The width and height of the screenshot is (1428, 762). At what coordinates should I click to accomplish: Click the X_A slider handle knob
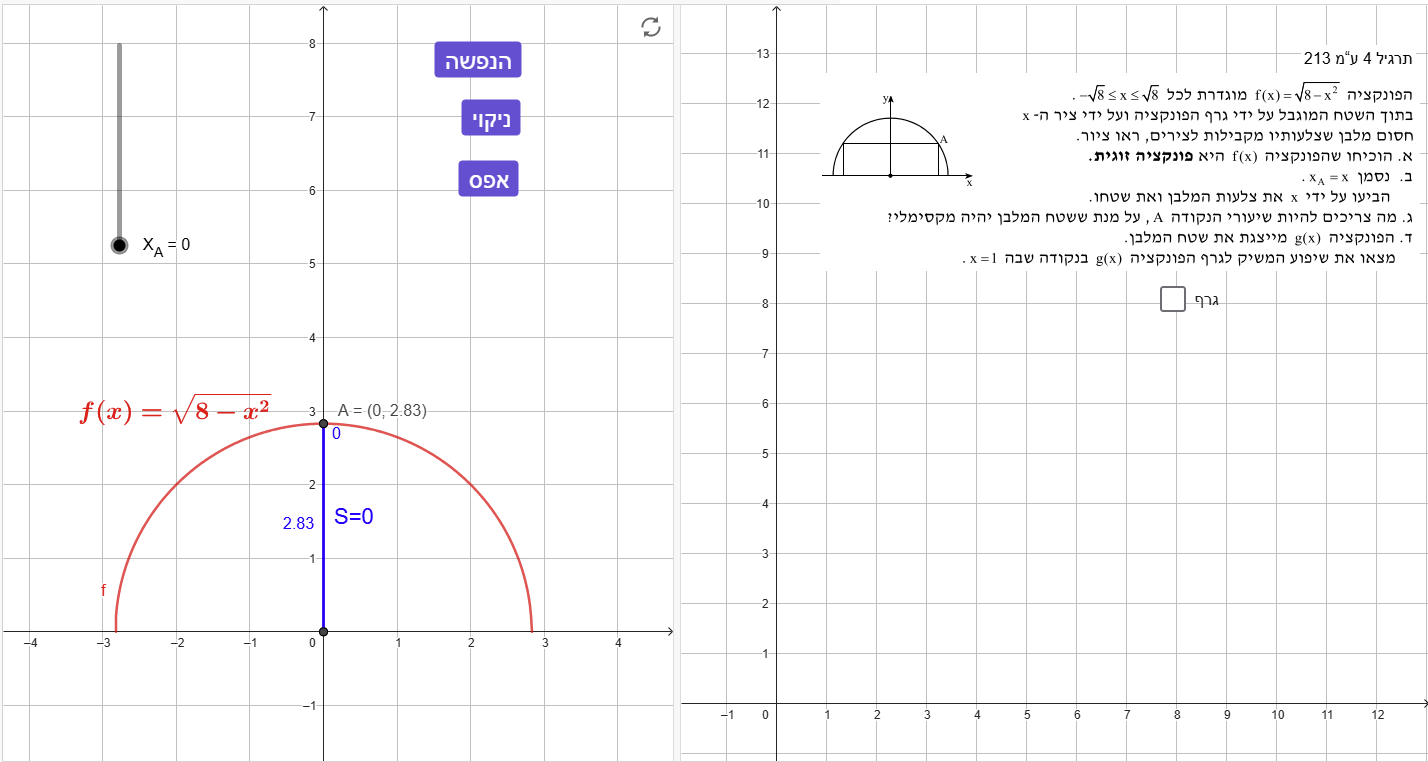119,245
